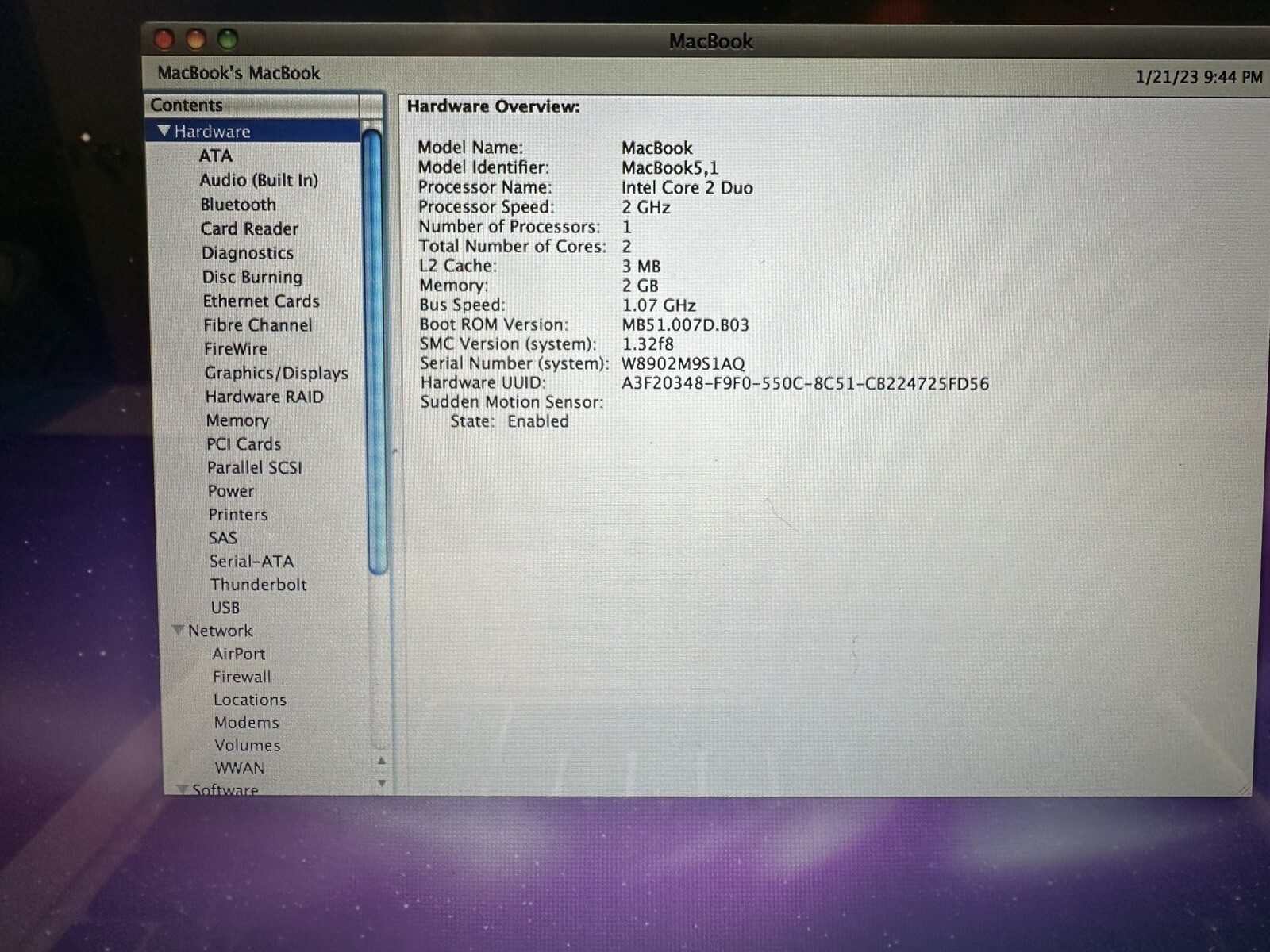Show Graphics/Displays information
Image resolution: width=1270 pixels, height=952 pixels.
tap(275, 373)
